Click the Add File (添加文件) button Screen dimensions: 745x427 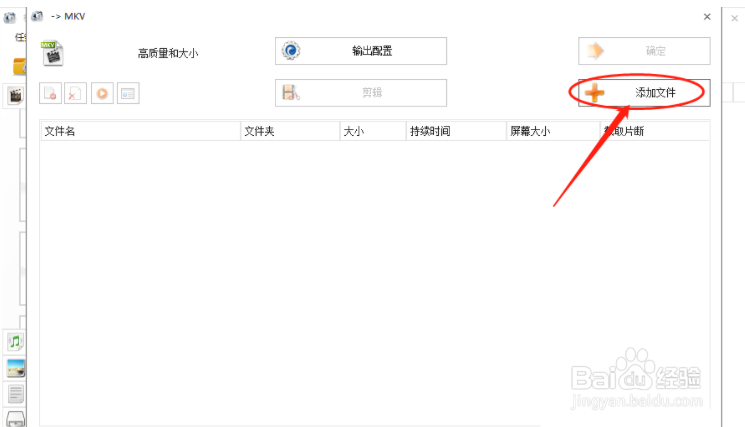(644, 93)
